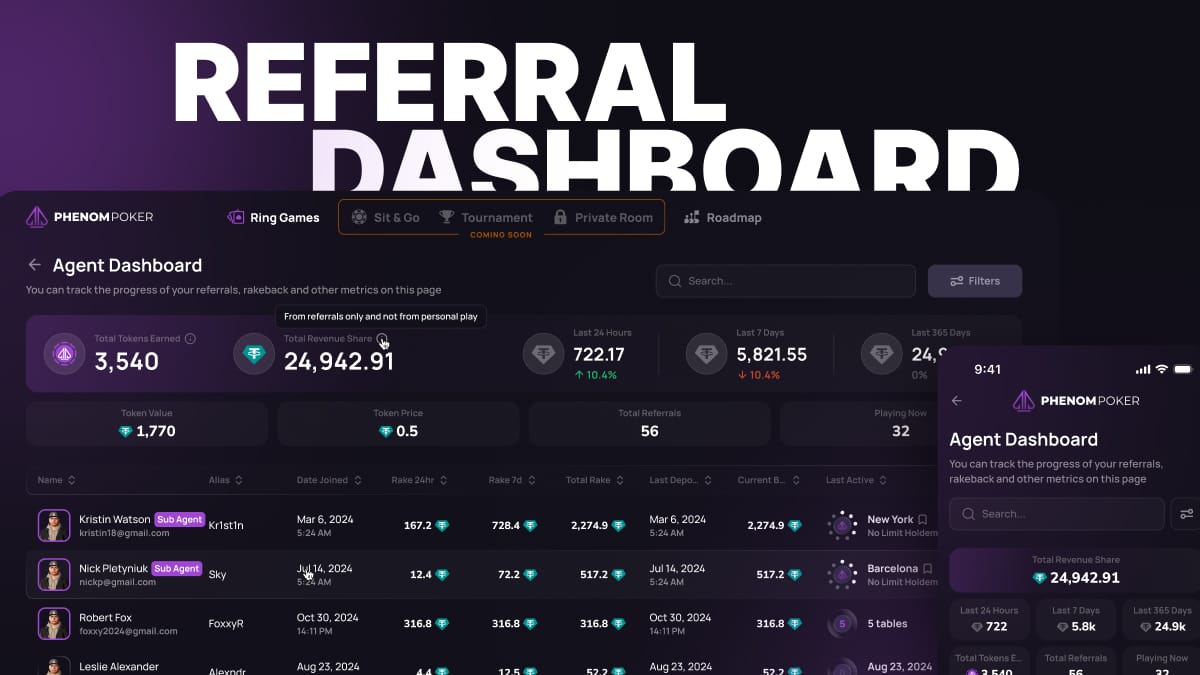Click Robert Fox's avatar

pos(54,624)
